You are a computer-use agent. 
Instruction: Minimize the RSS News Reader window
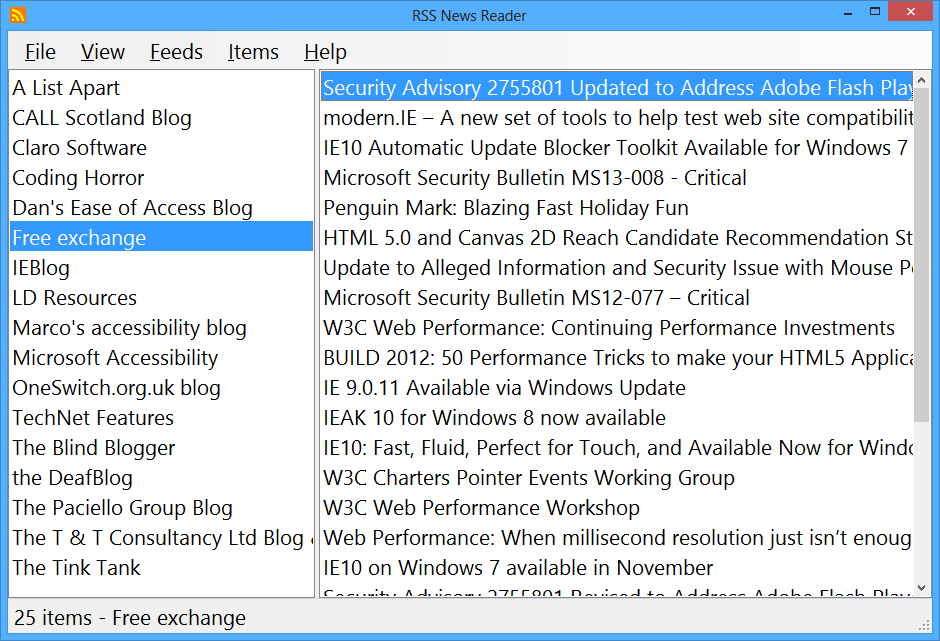848,13
